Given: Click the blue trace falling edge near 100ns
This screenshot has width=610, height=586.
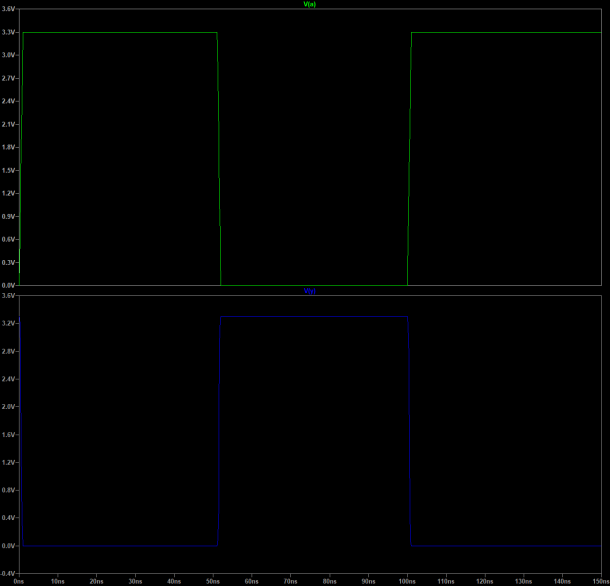Looking at the screenshot, I should 409,430.
